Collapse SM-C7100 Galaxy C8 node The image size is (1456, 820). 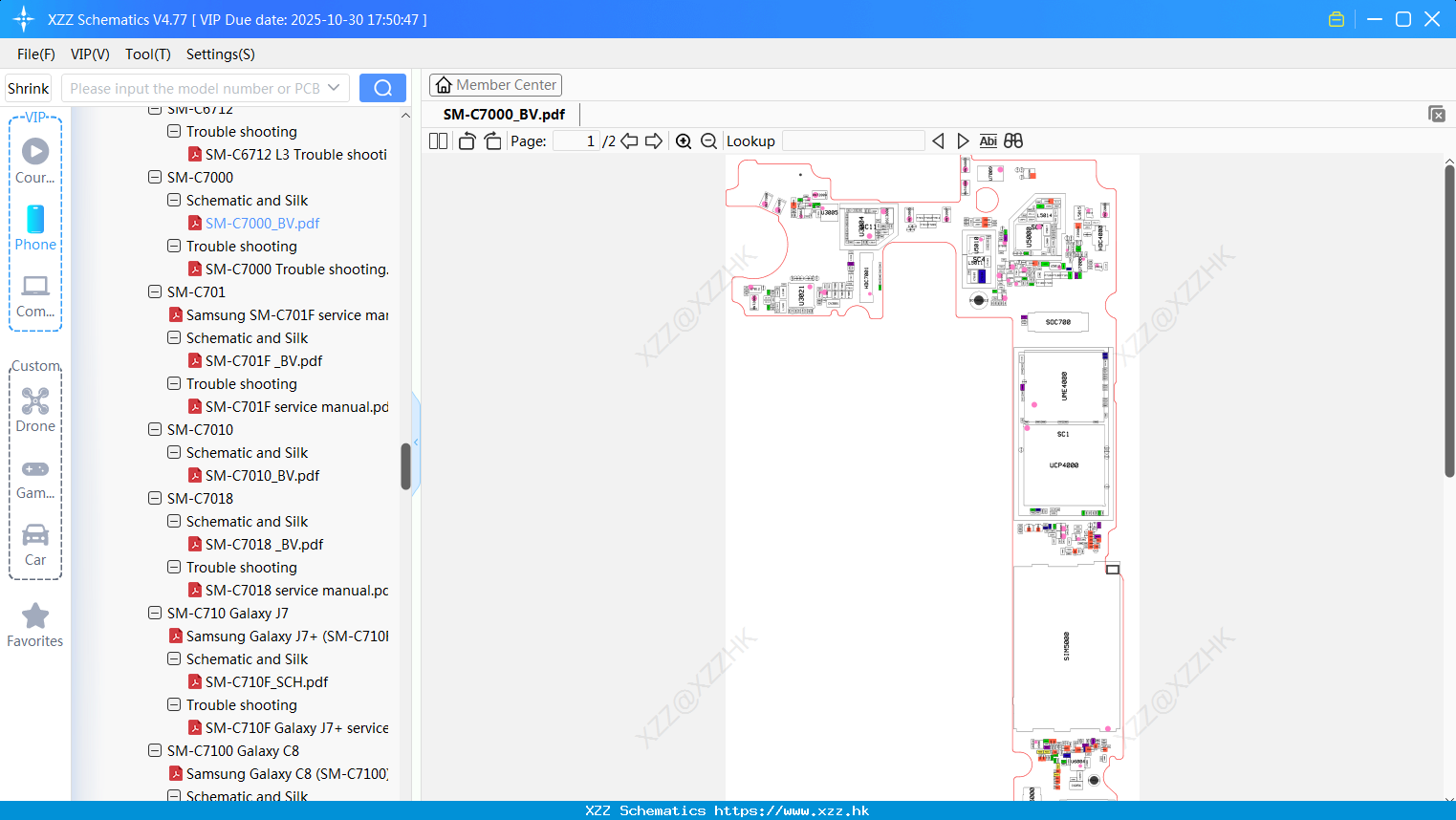[x=155, y=750]
